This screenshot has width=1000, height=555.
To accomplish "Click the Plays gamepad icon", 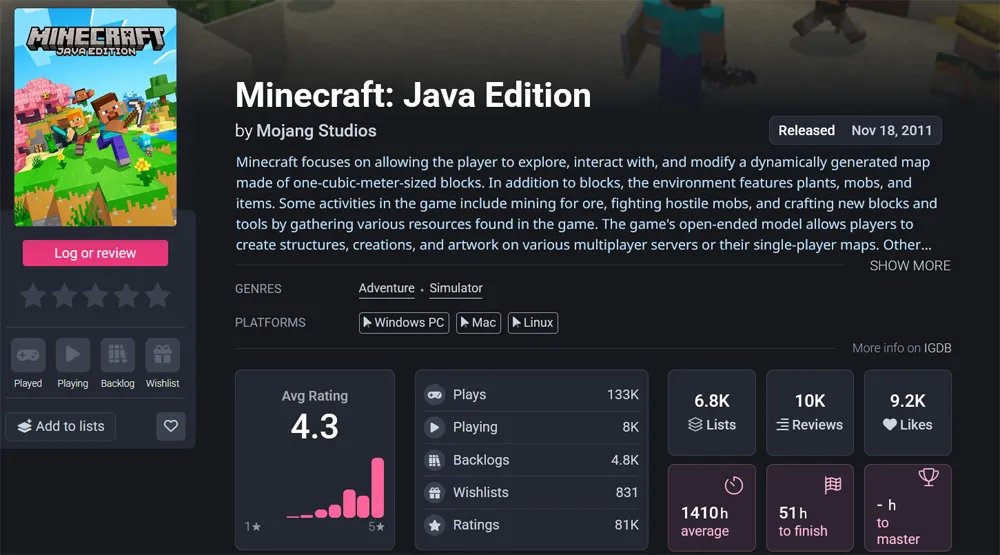I will tap(435, 395).
